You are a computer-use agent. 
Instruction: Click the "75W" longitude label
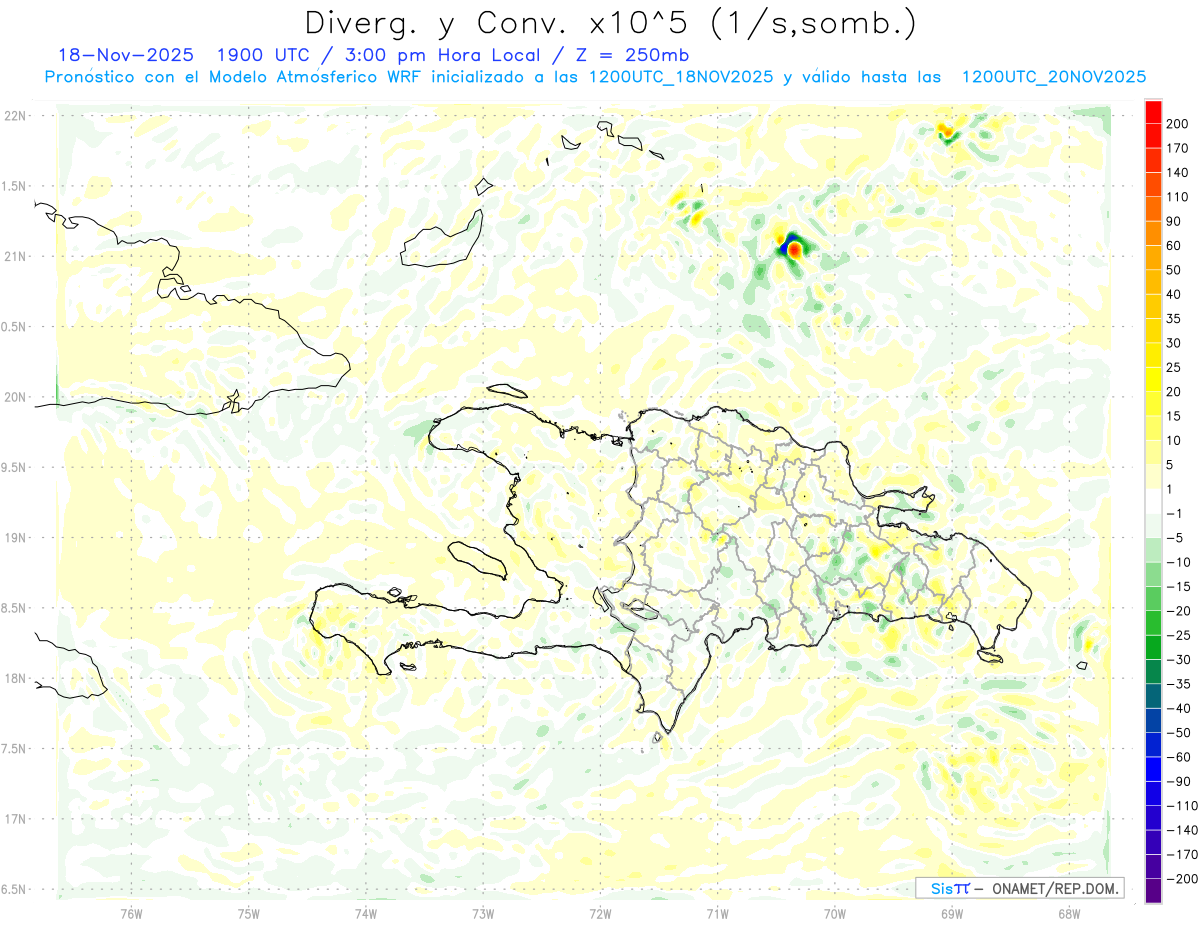pyautogui.click(x=249, y=913)
